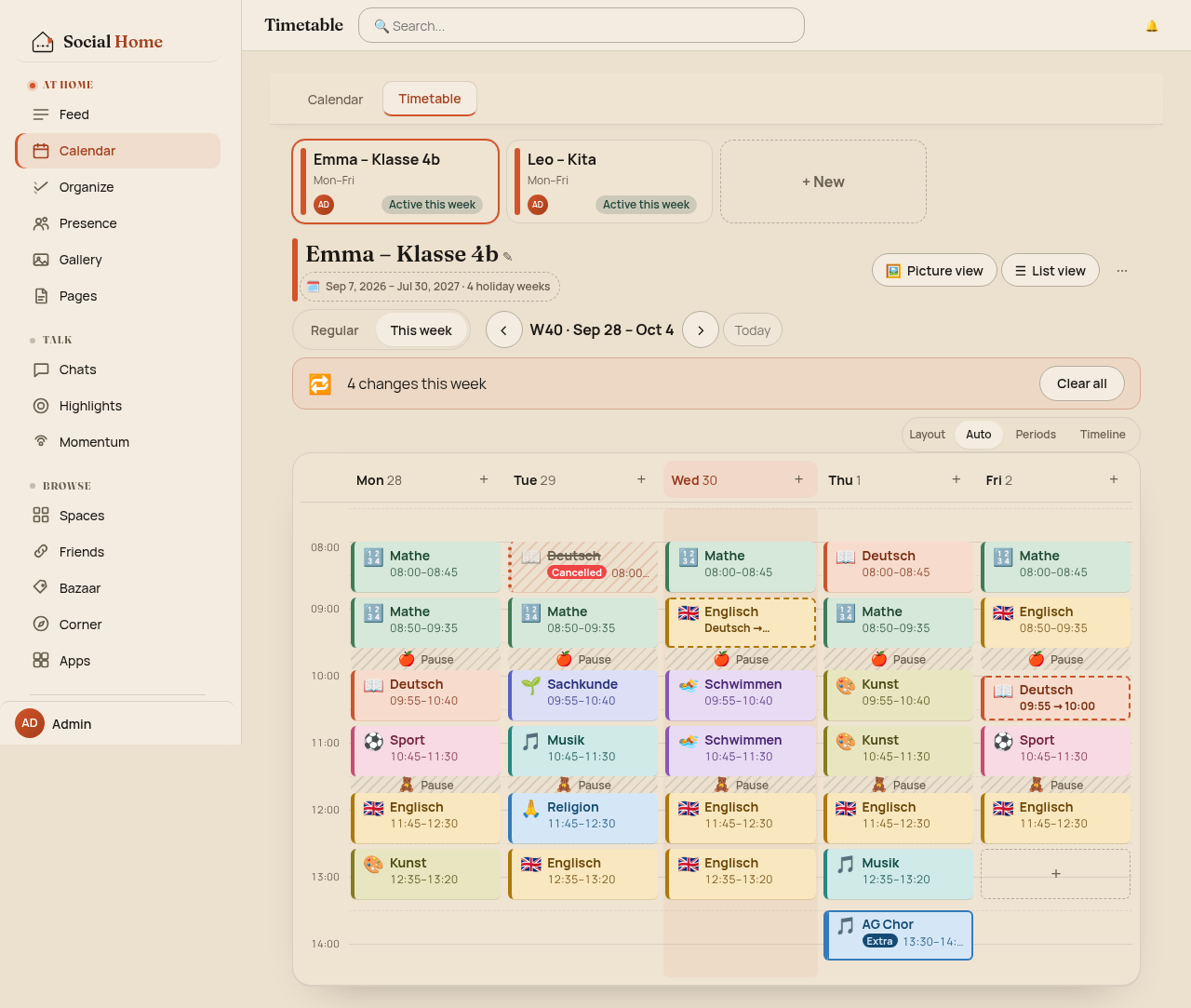The width and height of the screenshot is (1191, 1008).
Task: Set layout to Periods
Action: 1036,435
